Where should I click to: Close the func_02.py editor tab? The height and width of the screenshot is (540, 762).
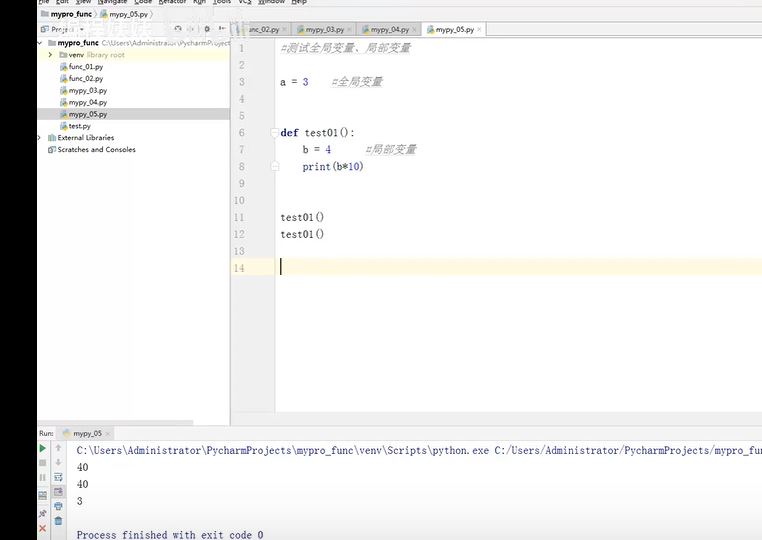point(284,30)
